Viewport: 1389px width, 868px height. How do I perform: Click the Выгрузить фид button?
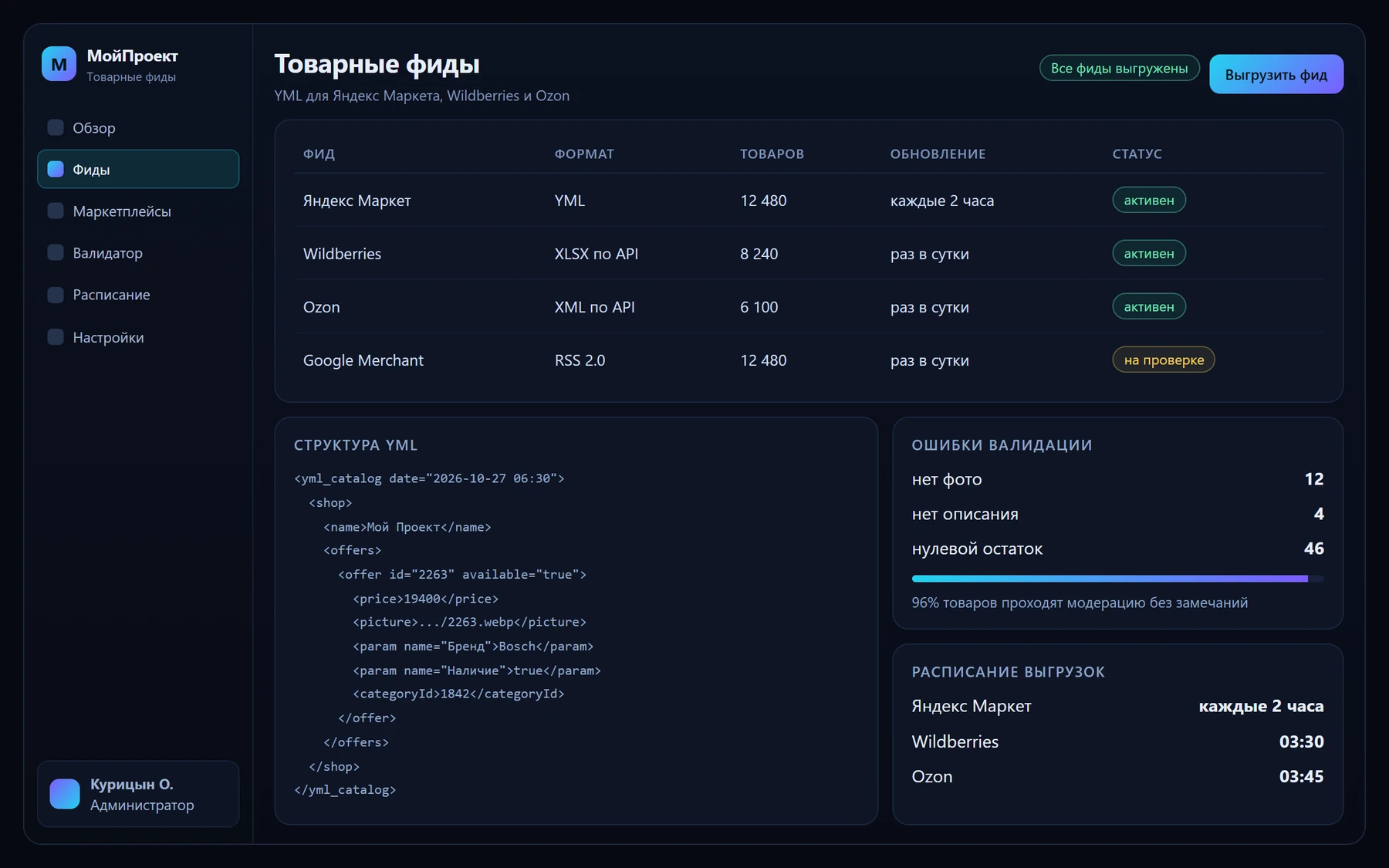pyautogui.click(x=1276, y=74)
